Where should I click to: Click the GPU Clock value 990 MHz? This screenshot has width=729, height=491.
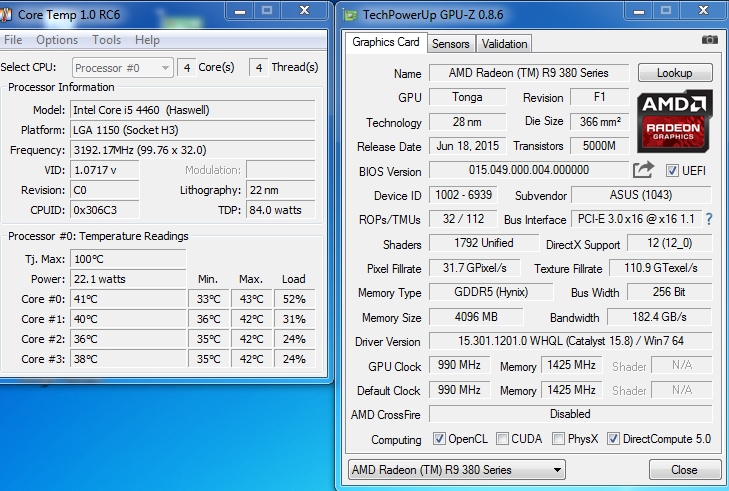[x=459, y=365]
